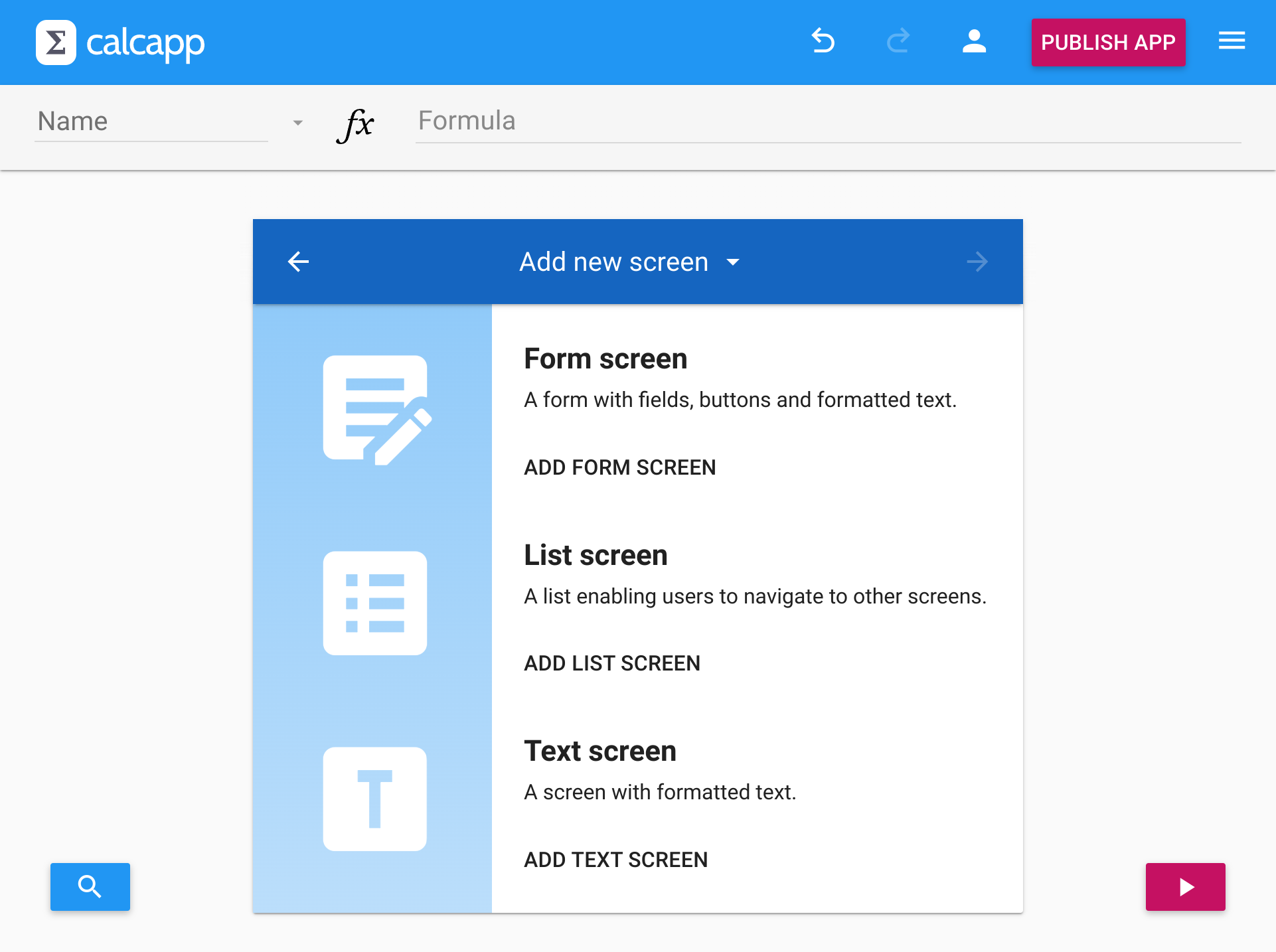Select the Text screen T icon
The width and height of the screenshot is (1276, 952).
coord(374,799)
